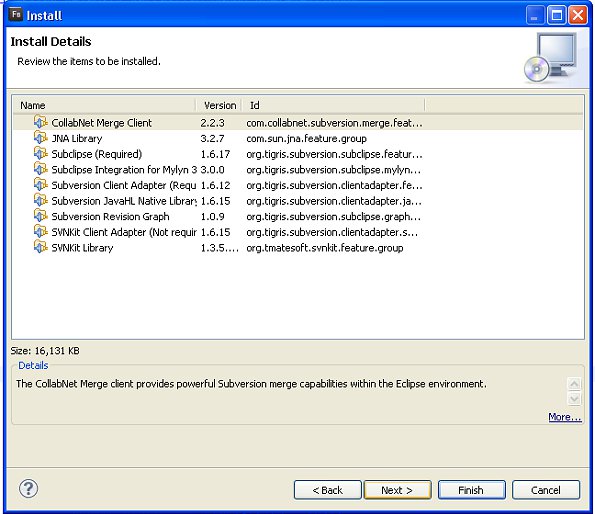Click the Subversion Client Adapter feature icon

pyautogui.click(x=40, y=185)
